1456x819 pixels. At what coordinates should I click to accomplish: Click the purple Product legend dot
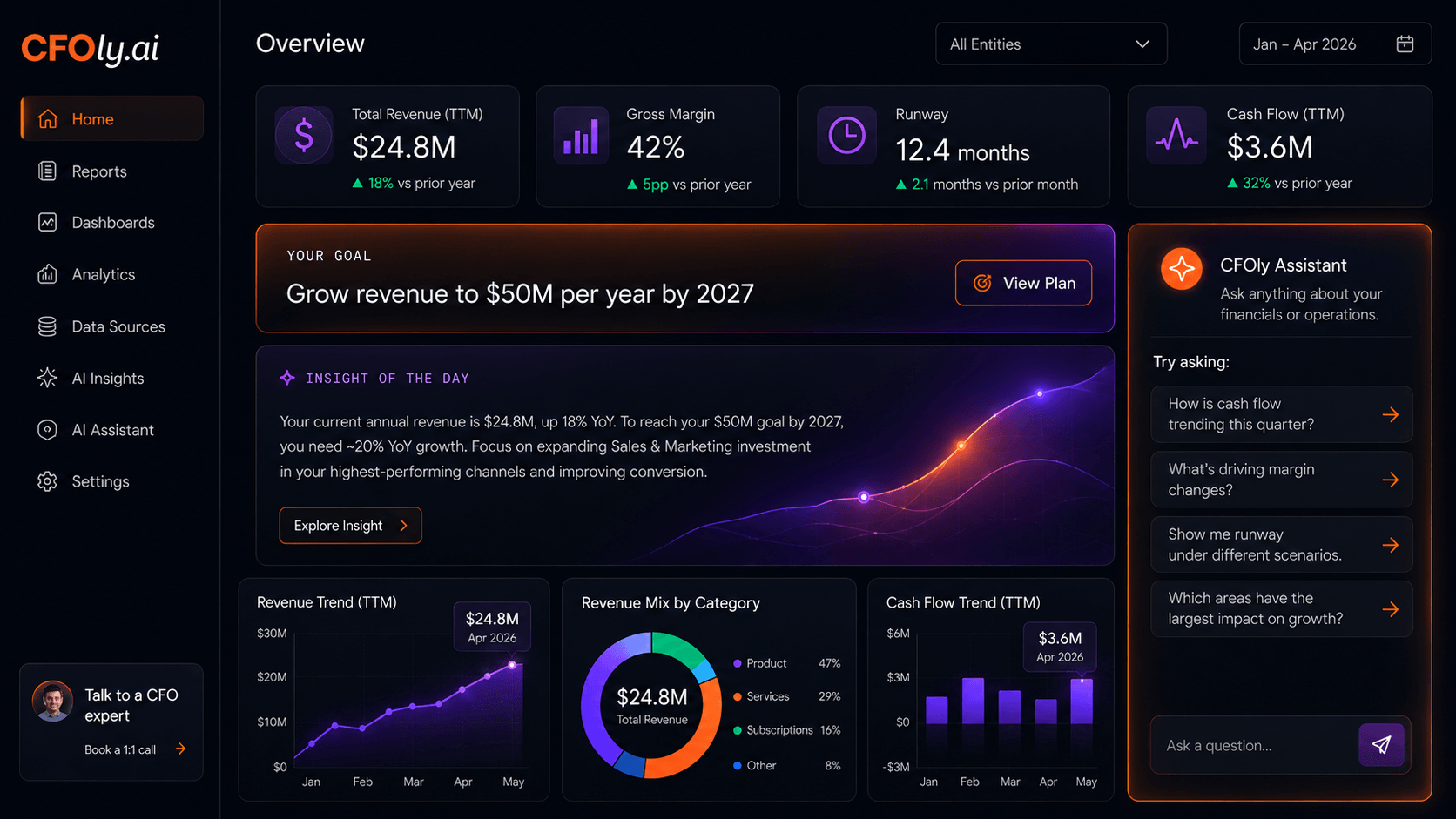738,663
